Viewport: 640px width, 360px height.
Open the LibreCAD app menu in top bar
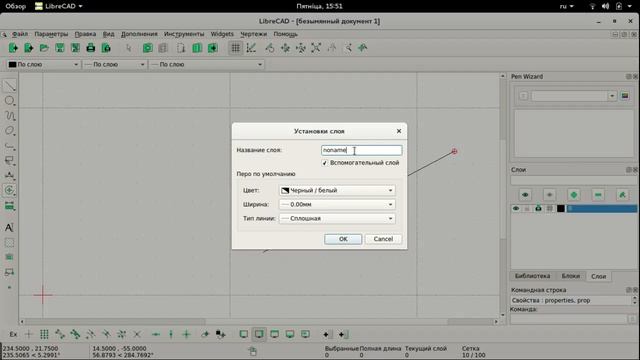point(59,6)
